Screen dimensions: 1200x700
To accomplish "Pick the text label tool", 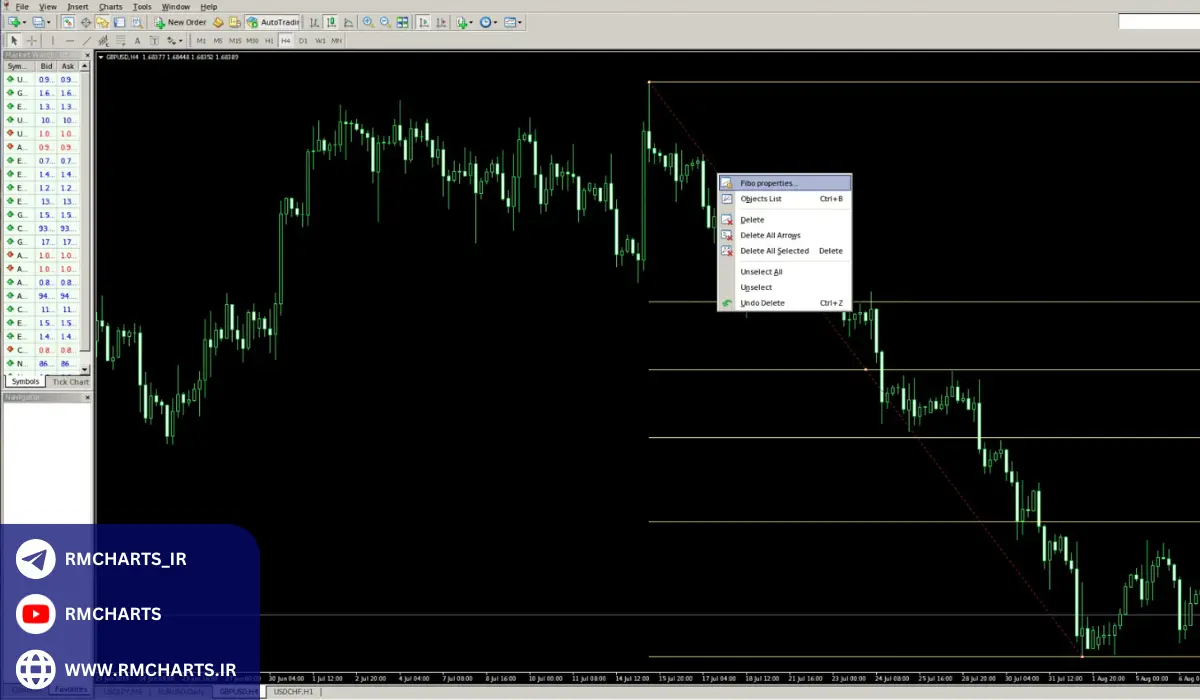I will (137, 41).
